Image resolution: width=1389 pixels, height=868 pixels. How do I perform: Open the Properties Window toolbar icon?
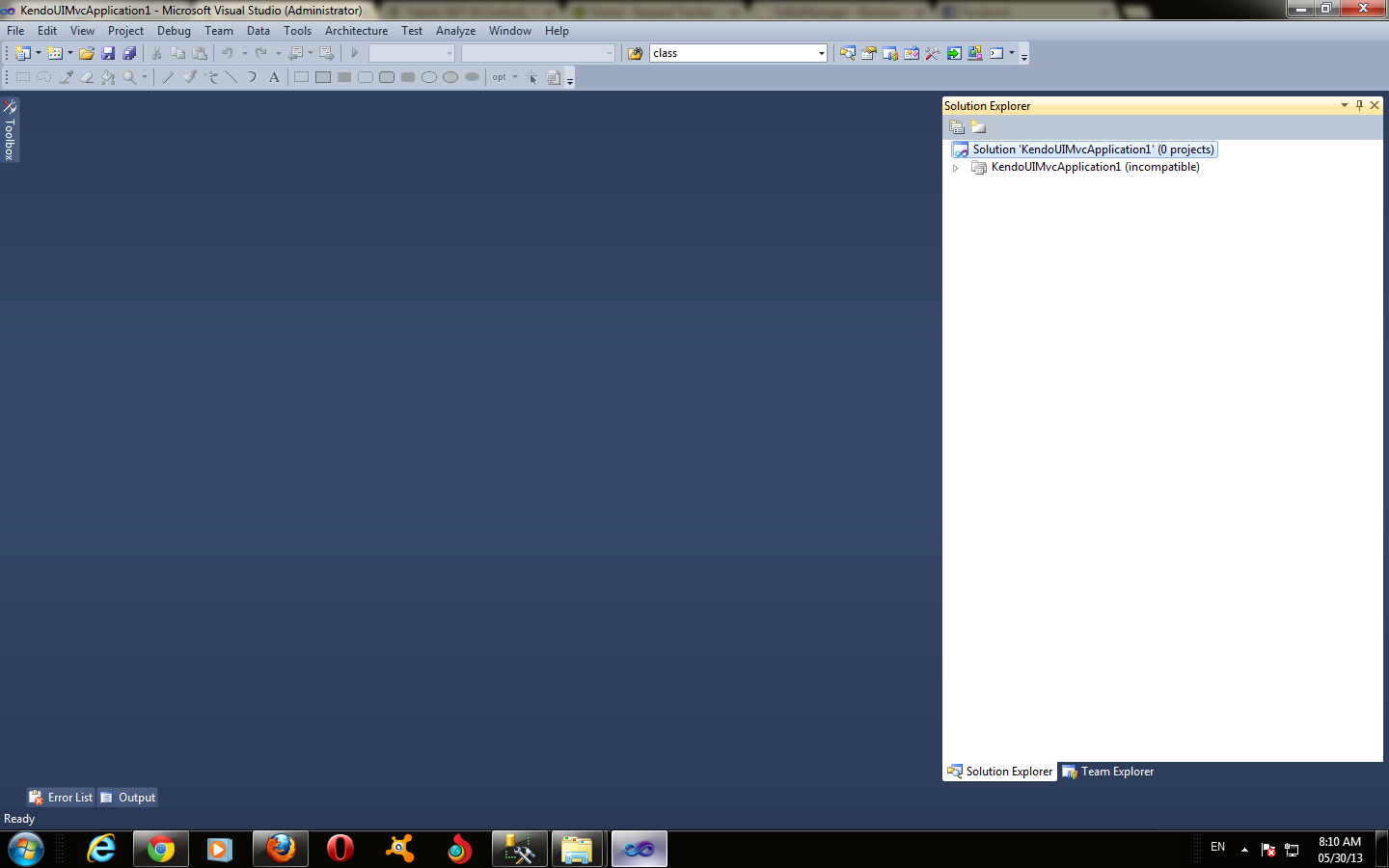(869, 53)
